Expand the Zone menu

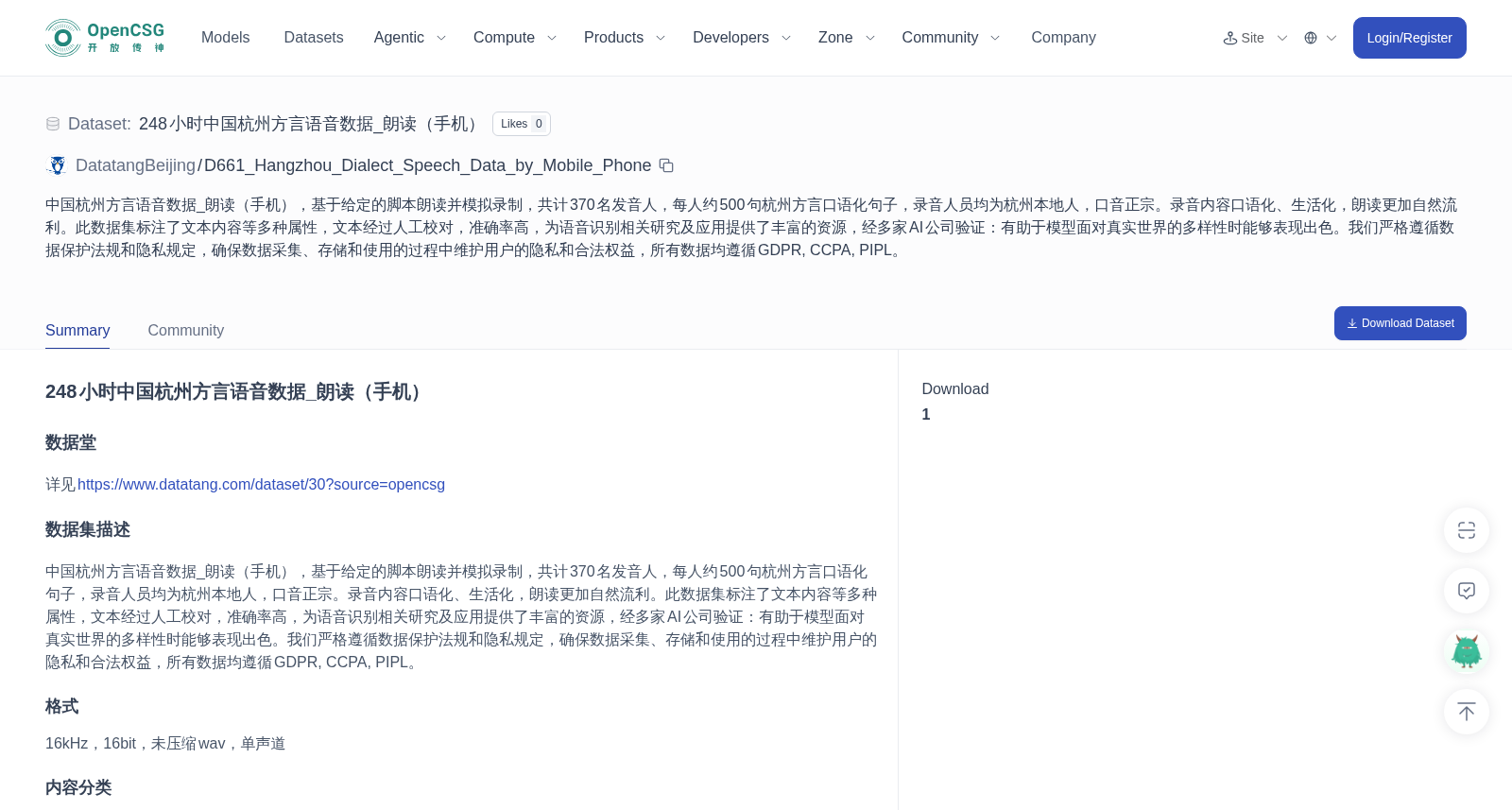(x=847, y=38)
